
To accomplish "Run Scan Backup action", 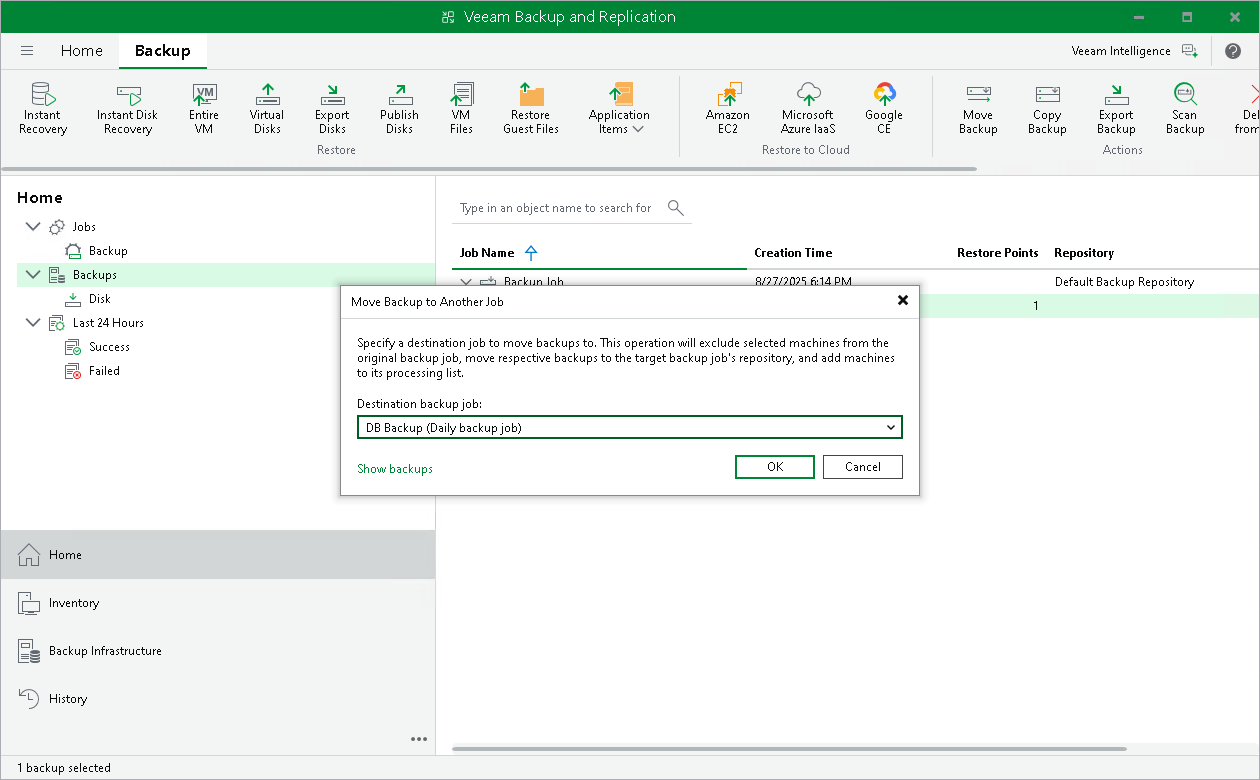I will (1185, 108).
